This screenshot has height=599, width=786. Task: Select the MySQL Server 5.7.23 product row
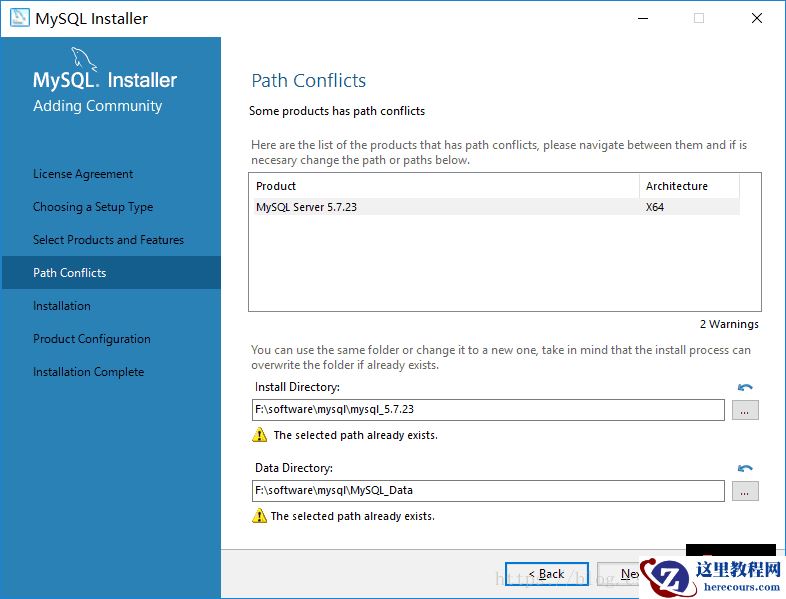click(x=445, y=207)
